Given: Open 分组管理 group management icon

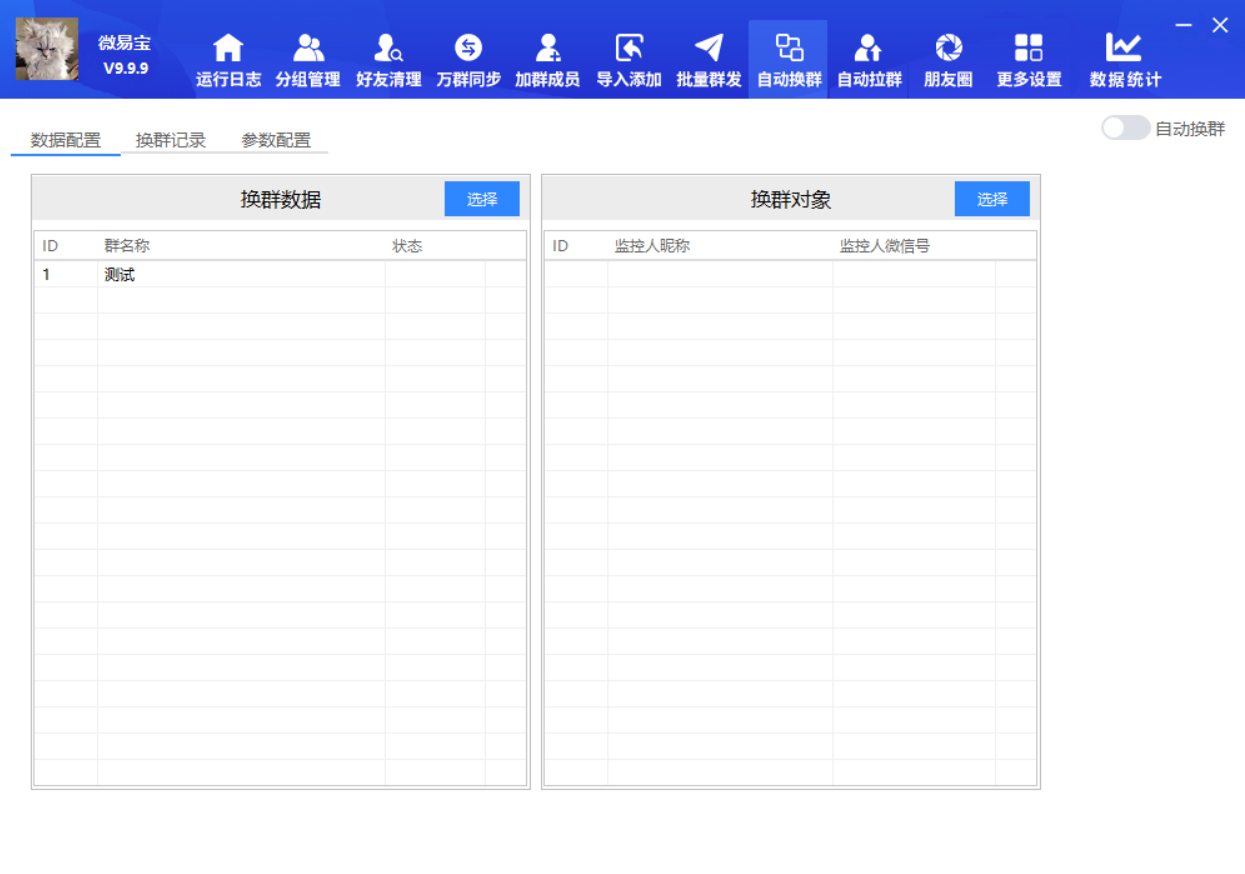Looking at the screenshot, I should pyautogui.click(x=308, y=49).
